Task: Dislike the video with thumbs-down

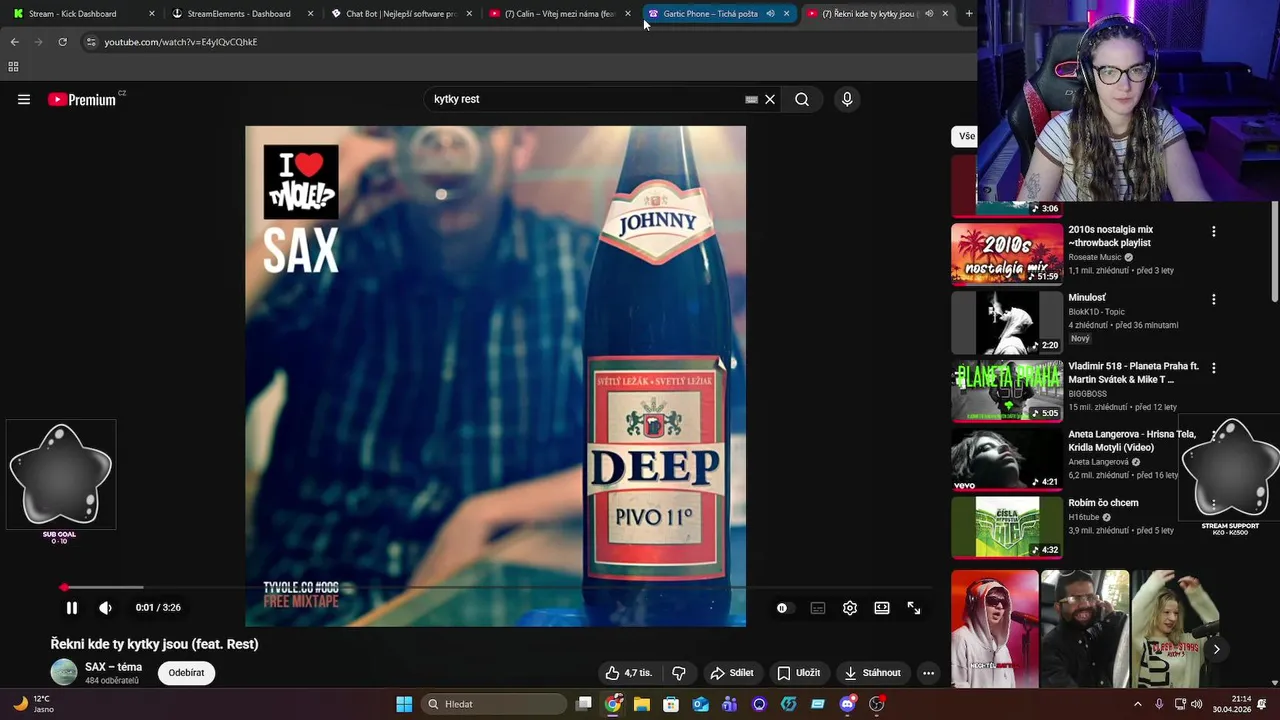Action: [679, 673]
